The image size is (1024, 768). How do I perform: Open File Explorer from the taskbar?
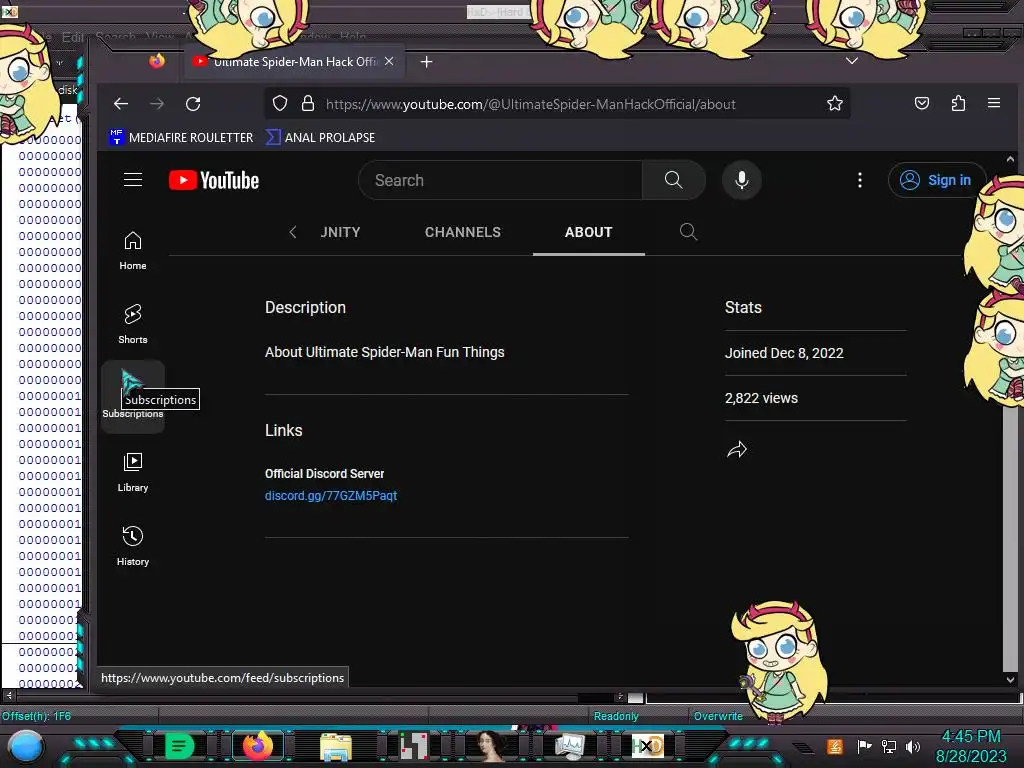[336, 747]
